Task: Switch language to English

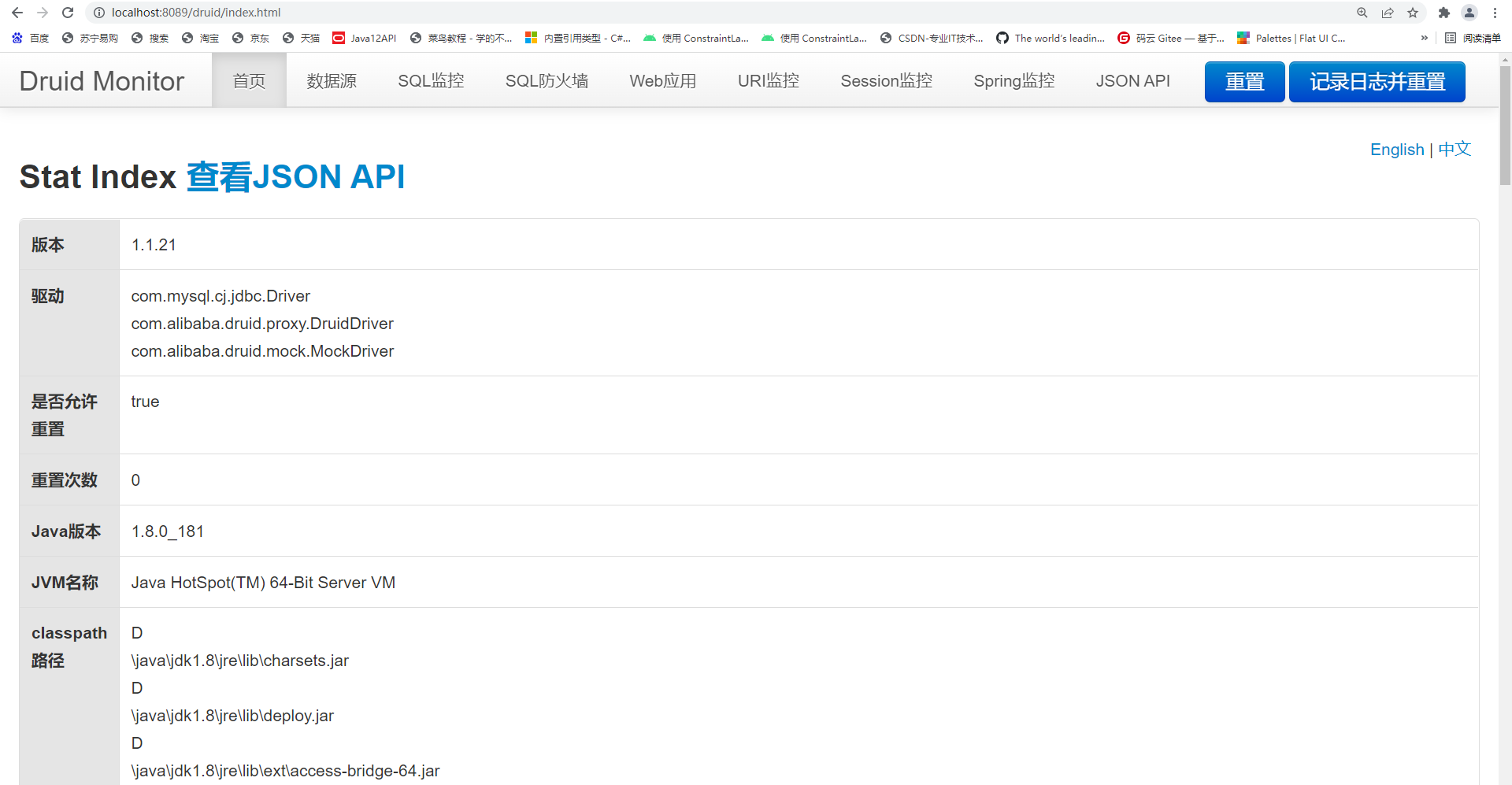Action: click(x=1397, y=150)
